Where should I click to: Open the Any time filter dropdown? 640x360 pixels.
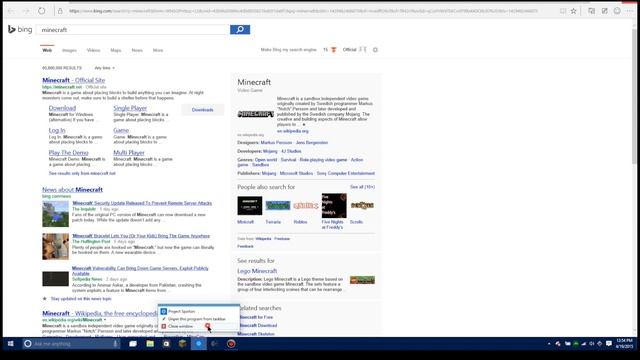pyautogui.click(x=104, y=68)
